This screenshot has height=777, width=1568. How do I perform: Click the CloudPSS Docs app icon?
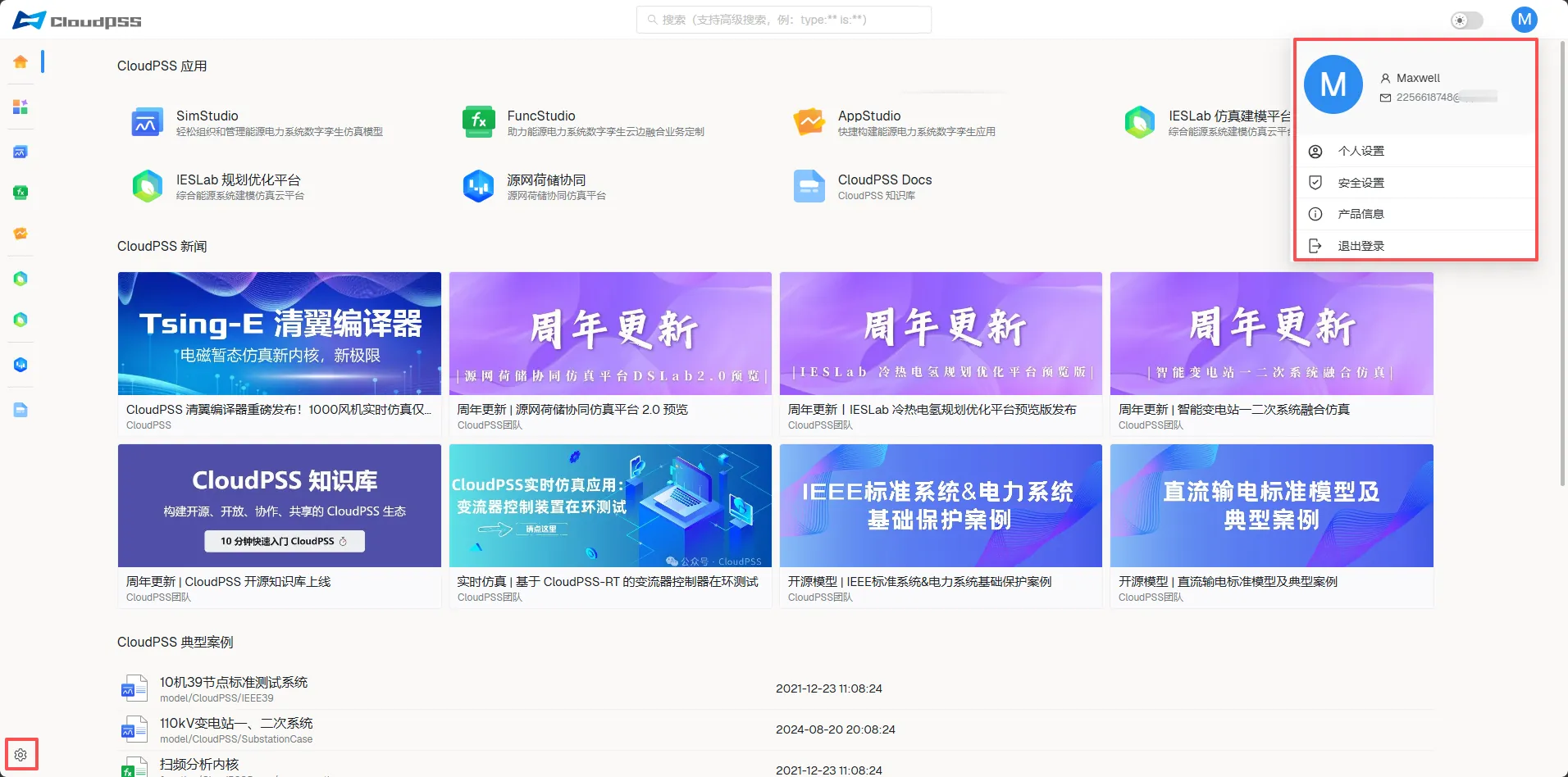(x=809, y=186)
